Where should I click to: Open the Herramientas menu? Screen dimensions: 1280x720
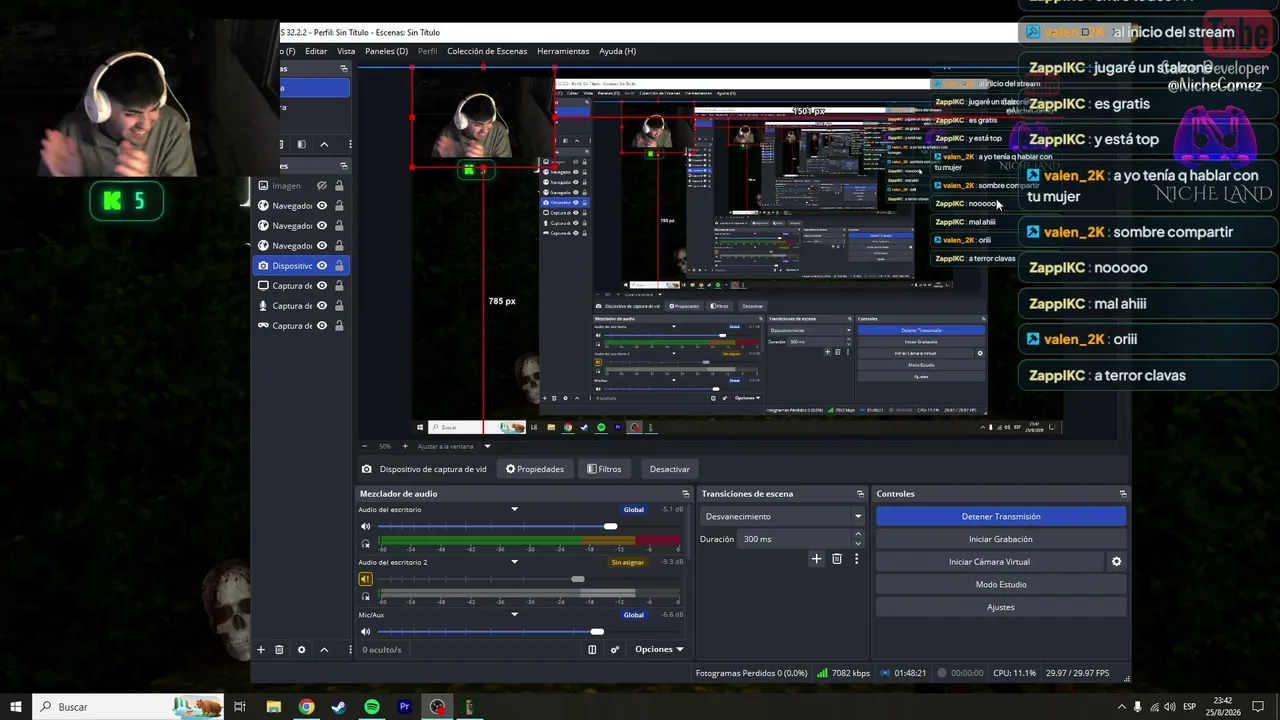pos(563,51)
